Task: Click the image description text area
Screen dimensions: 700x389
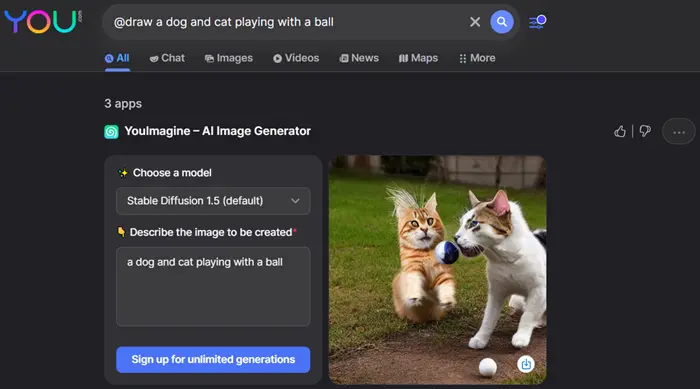Action: [x=213, y=286]
